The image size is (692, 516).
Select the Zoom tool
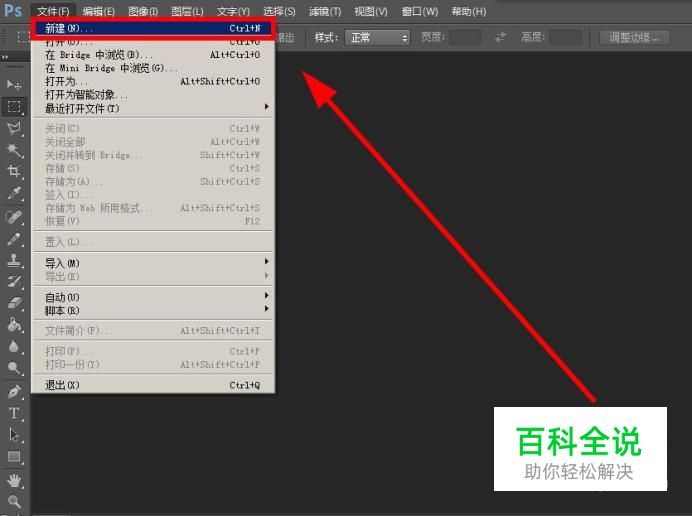(x=14, y=501)
